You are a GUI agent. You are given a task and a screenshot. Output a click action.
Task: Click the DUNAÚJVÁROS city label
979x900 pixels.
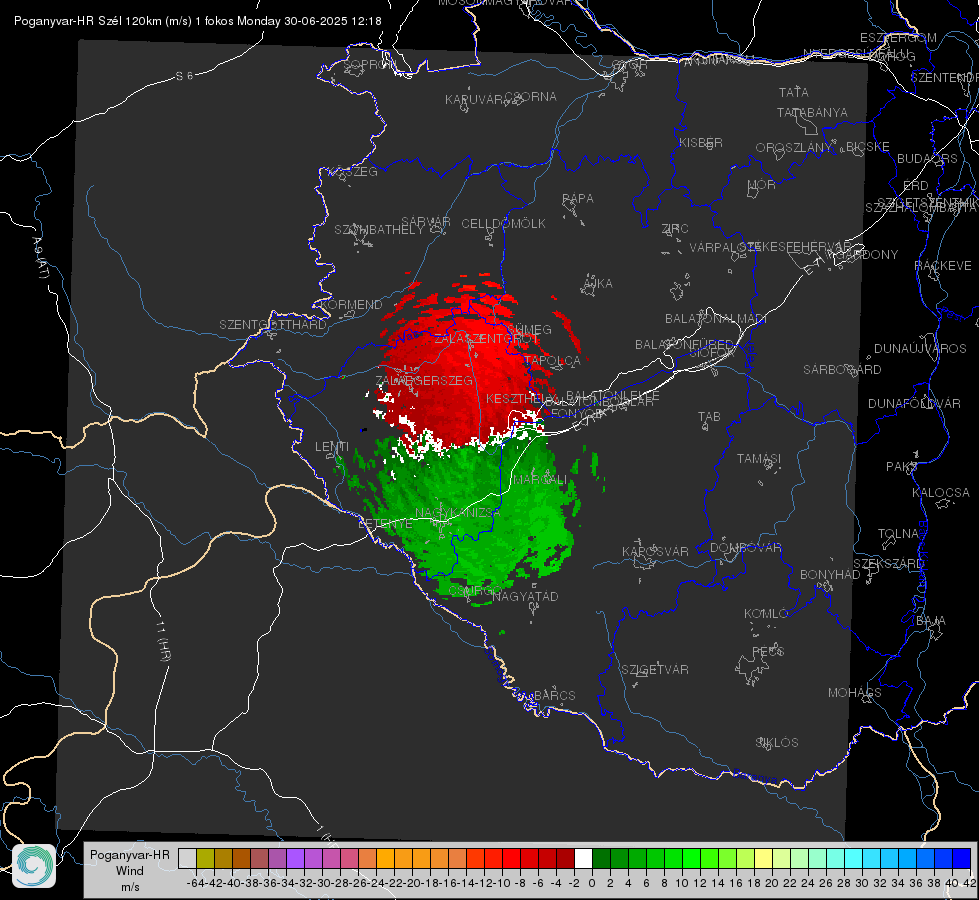920,349
